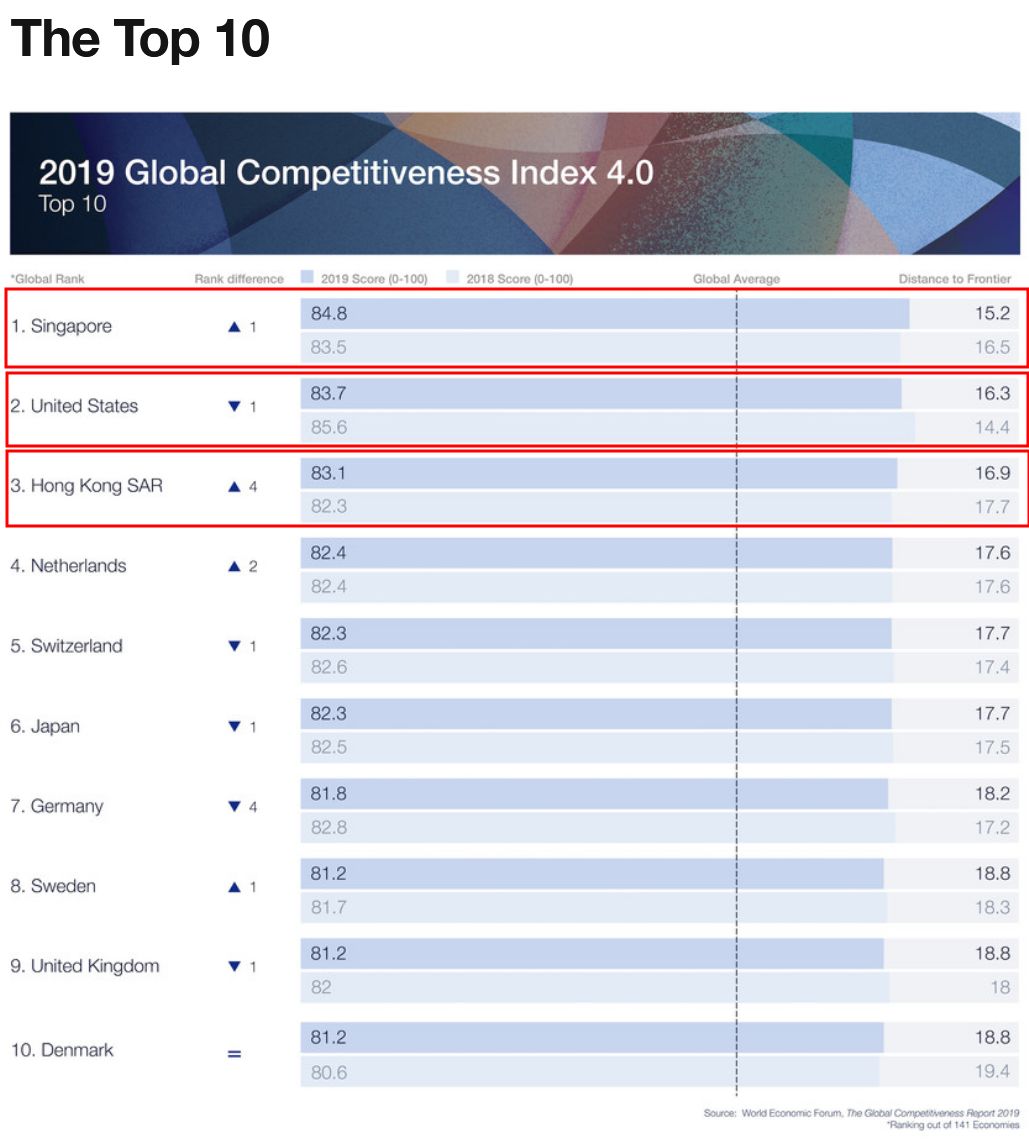The image size is (1029, 1146).
Task: Click the Rank difference column header
Action: coord(239,279)
